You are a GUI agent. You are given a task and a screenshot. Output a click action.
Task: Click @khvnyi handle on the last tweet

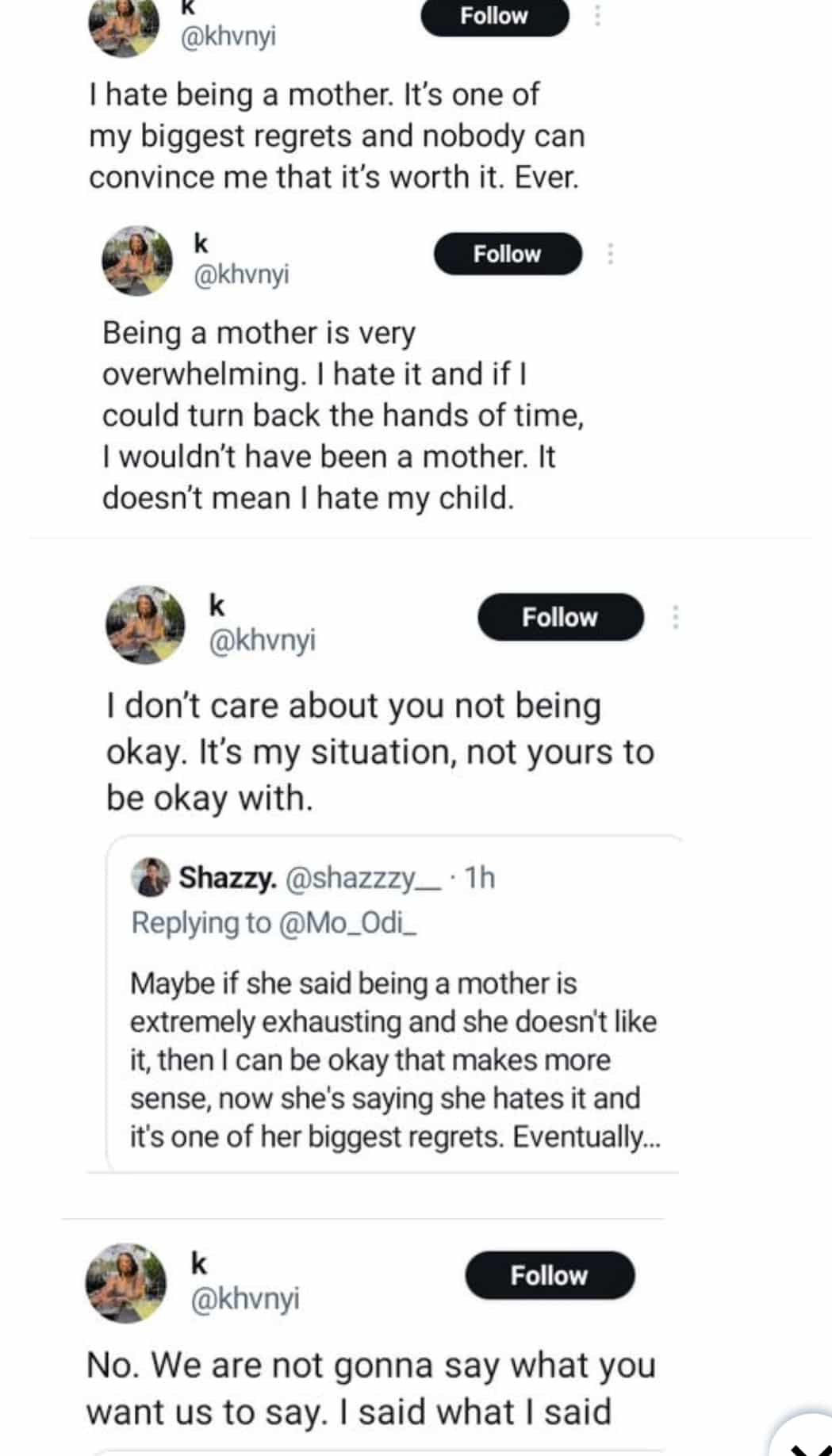click(245, 1299)
